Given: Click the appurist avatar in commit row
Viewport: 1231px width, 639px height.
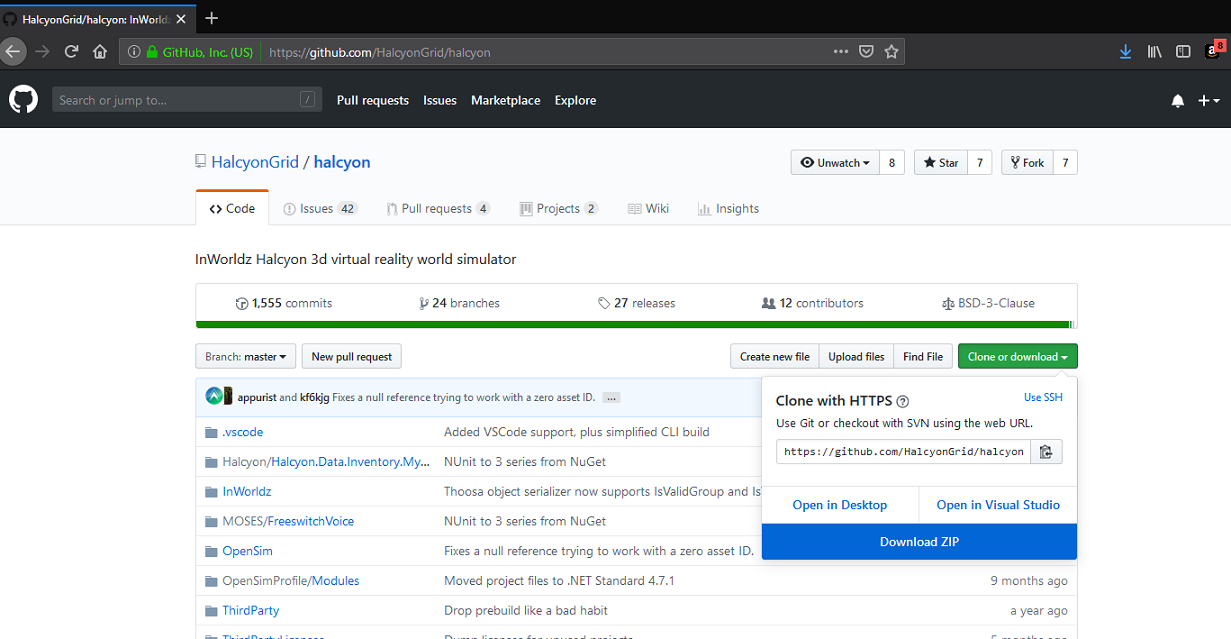Looking at the screenshot, I should (213, 396).
